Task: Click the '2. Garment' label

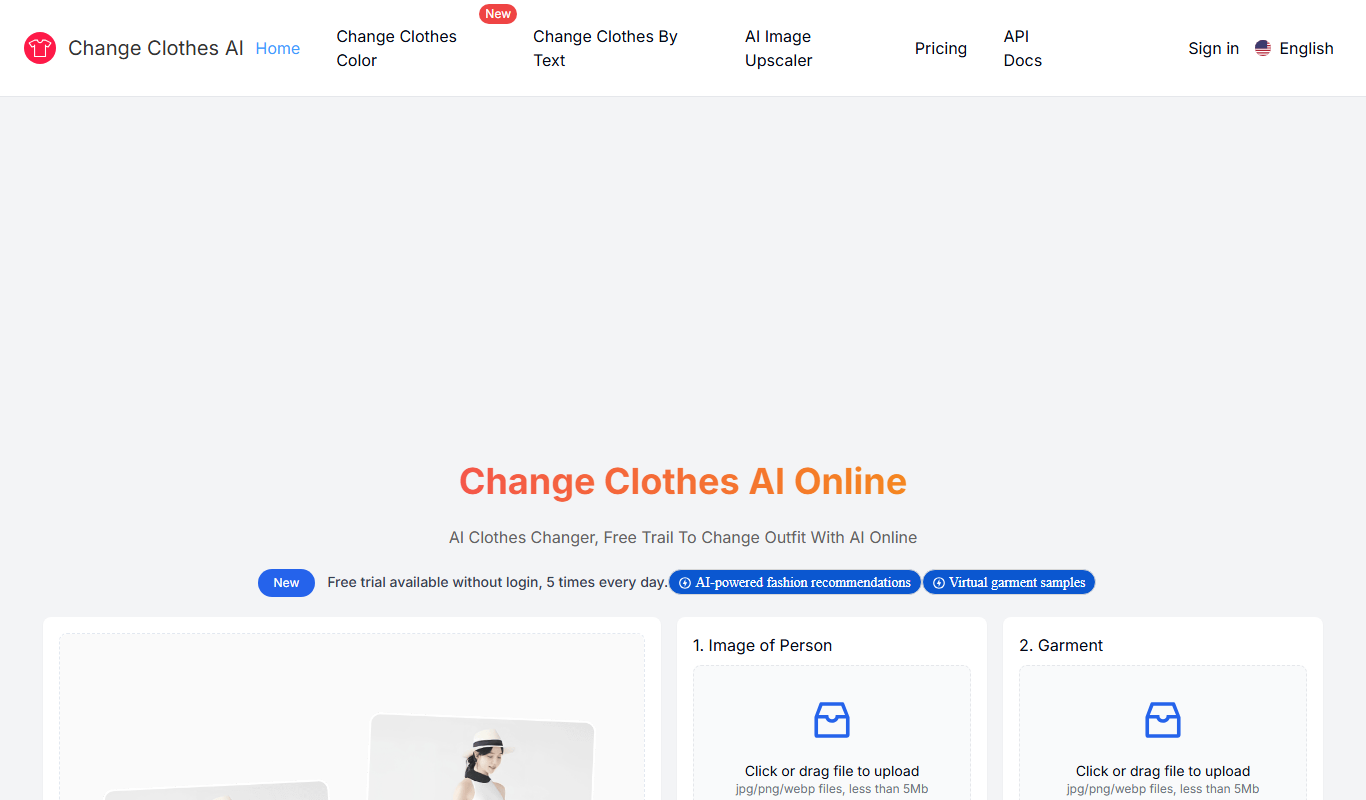Action: click(x=1061, y=645)
